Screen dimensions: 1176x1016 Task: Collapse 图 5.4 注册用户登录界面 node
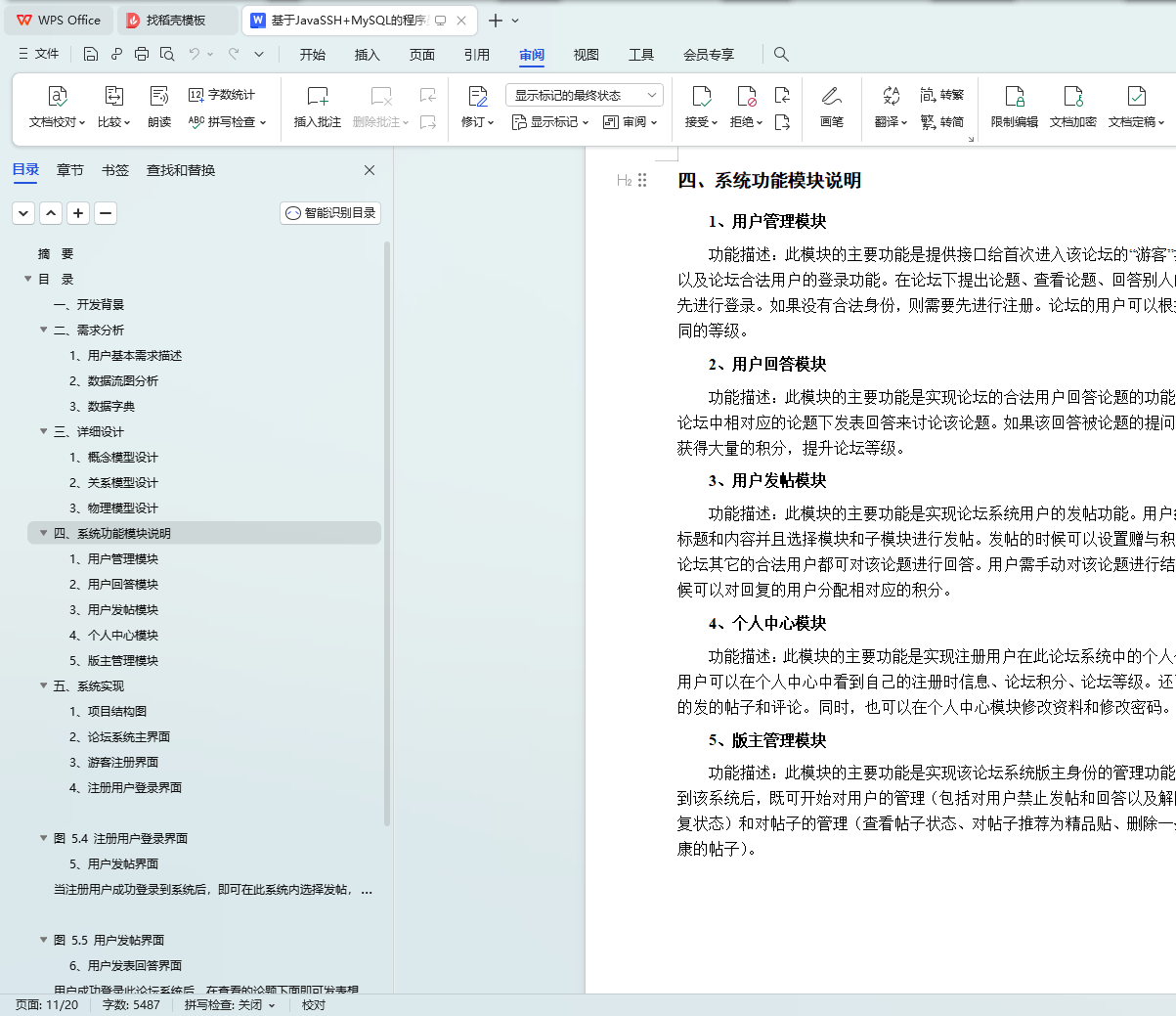44,838
